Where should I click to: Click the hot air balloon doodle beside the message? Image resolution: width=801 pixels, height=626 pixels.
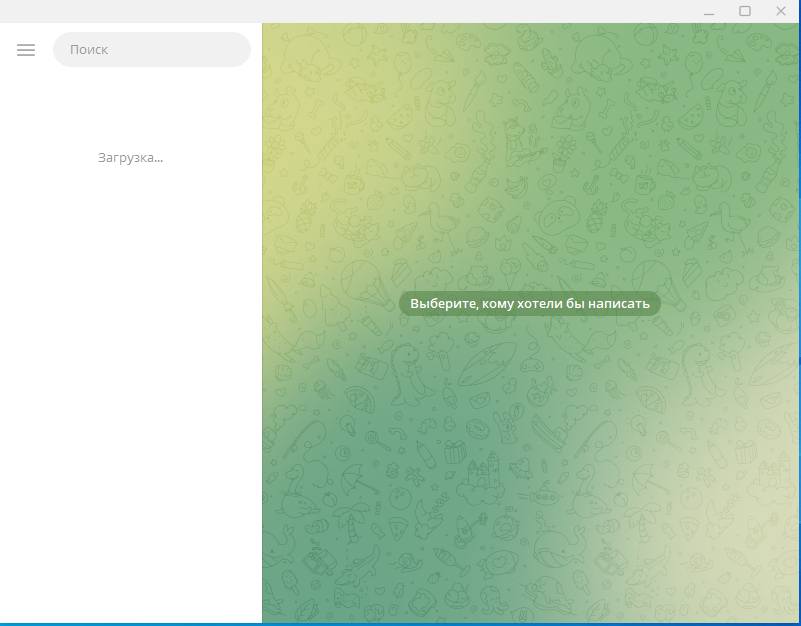click(x=360, y=282)
